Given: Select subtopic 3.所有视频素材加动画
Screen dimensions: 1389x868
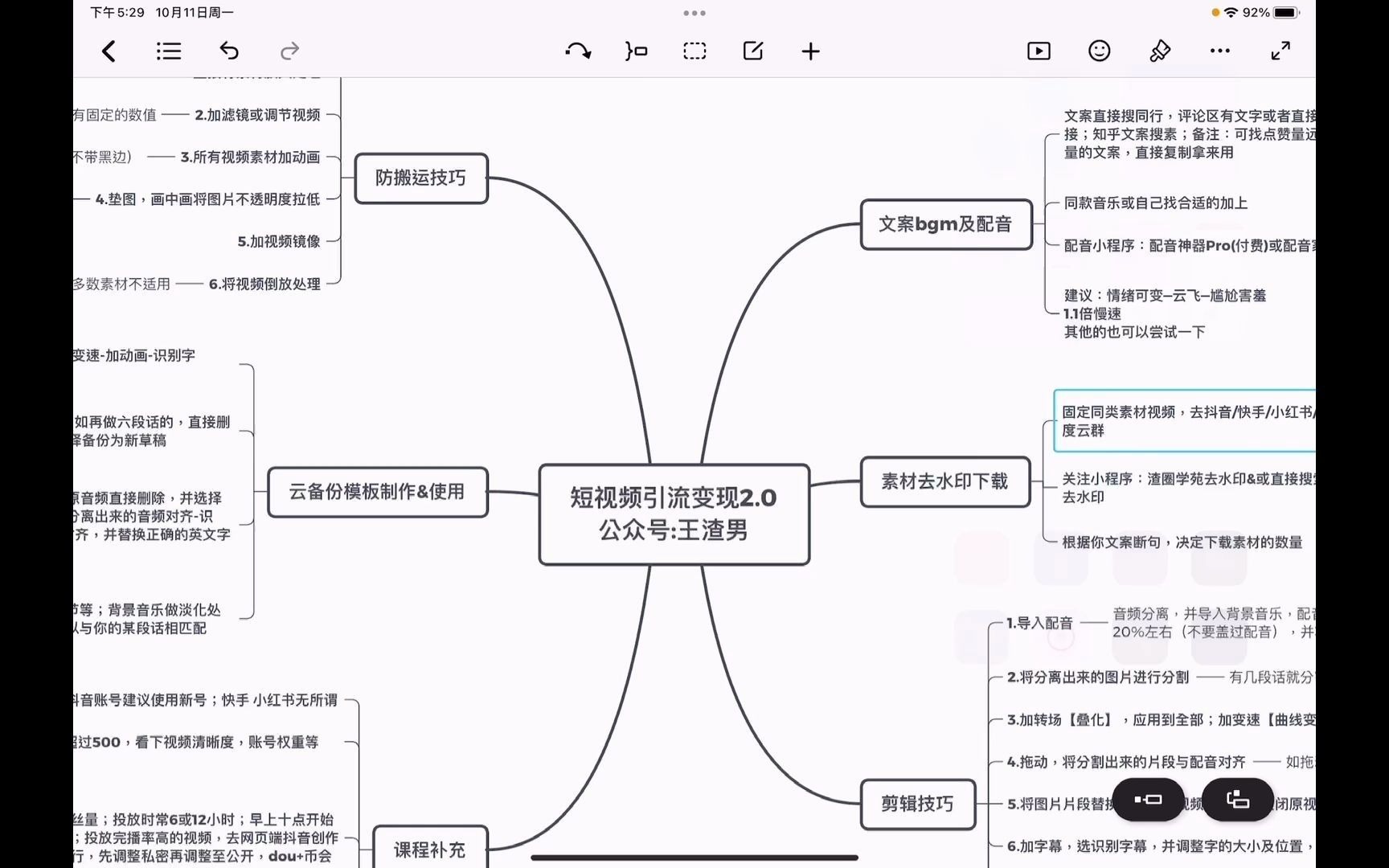Looking at the screenshot, I should 250,158.
